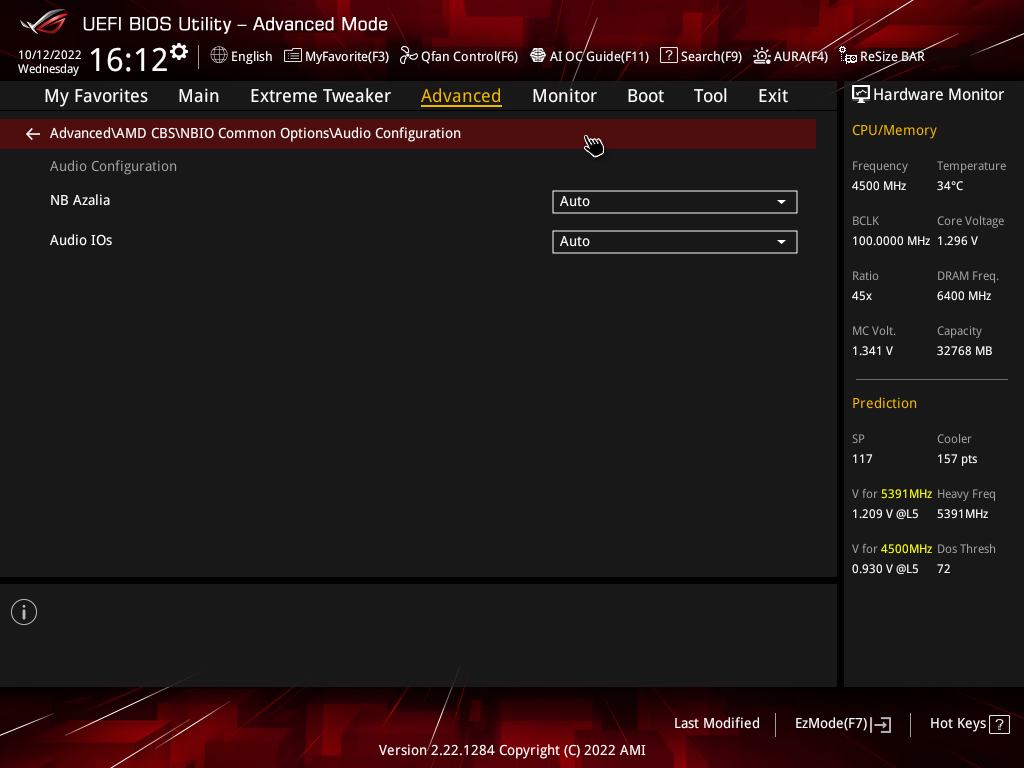The width and height of the screenshot is (1024, 768).
Task: Click the Heavy Freq 5391MHz value
Action: [x=963, y=514]
